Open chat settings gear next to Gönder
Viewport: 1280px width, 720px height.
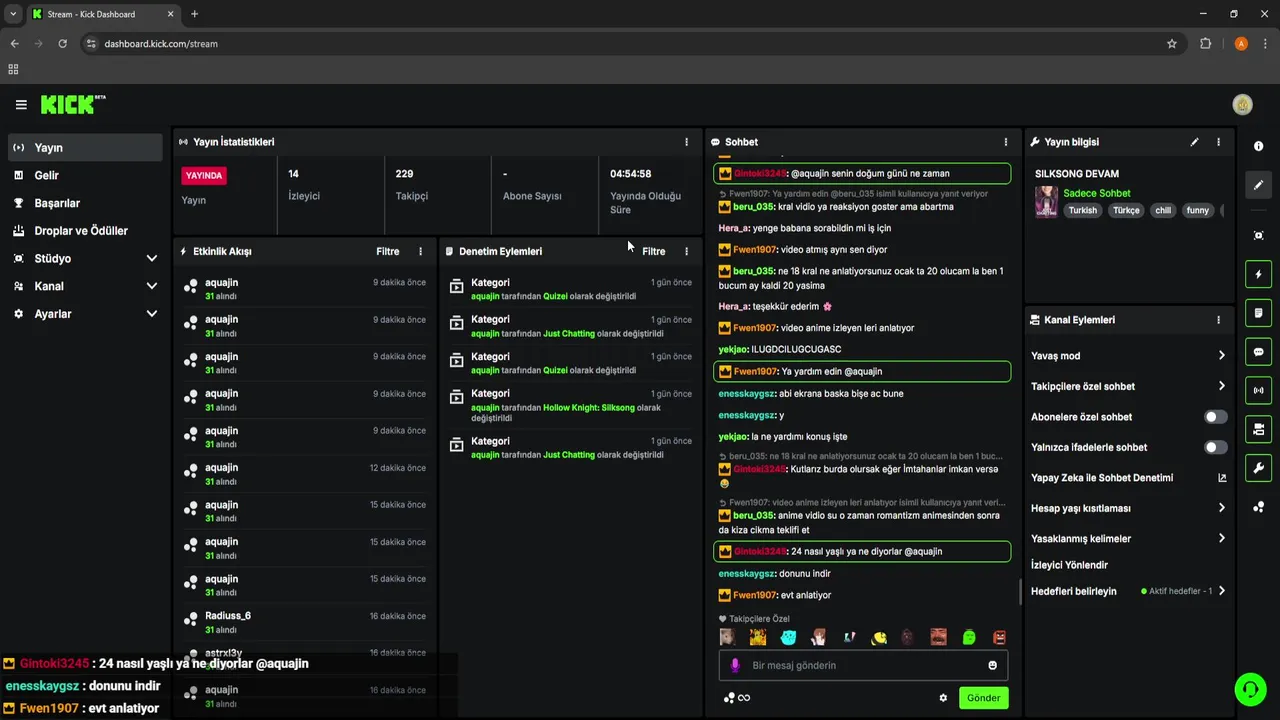pos(942,698)
